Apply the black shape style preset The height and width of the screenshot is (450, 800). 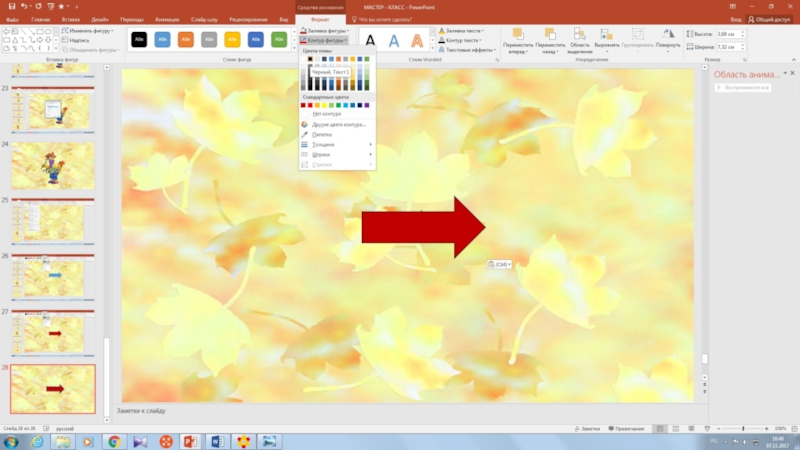(139, 39)
